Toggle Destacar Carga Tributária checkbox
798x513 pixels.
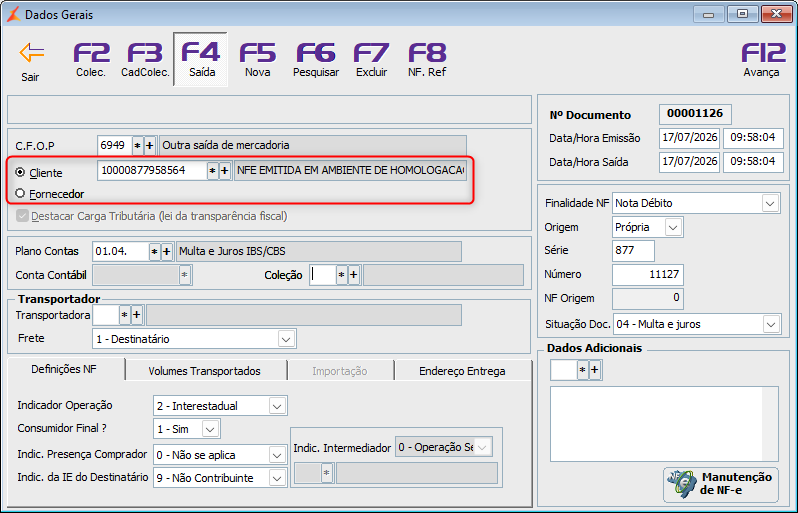pos(22,216)
